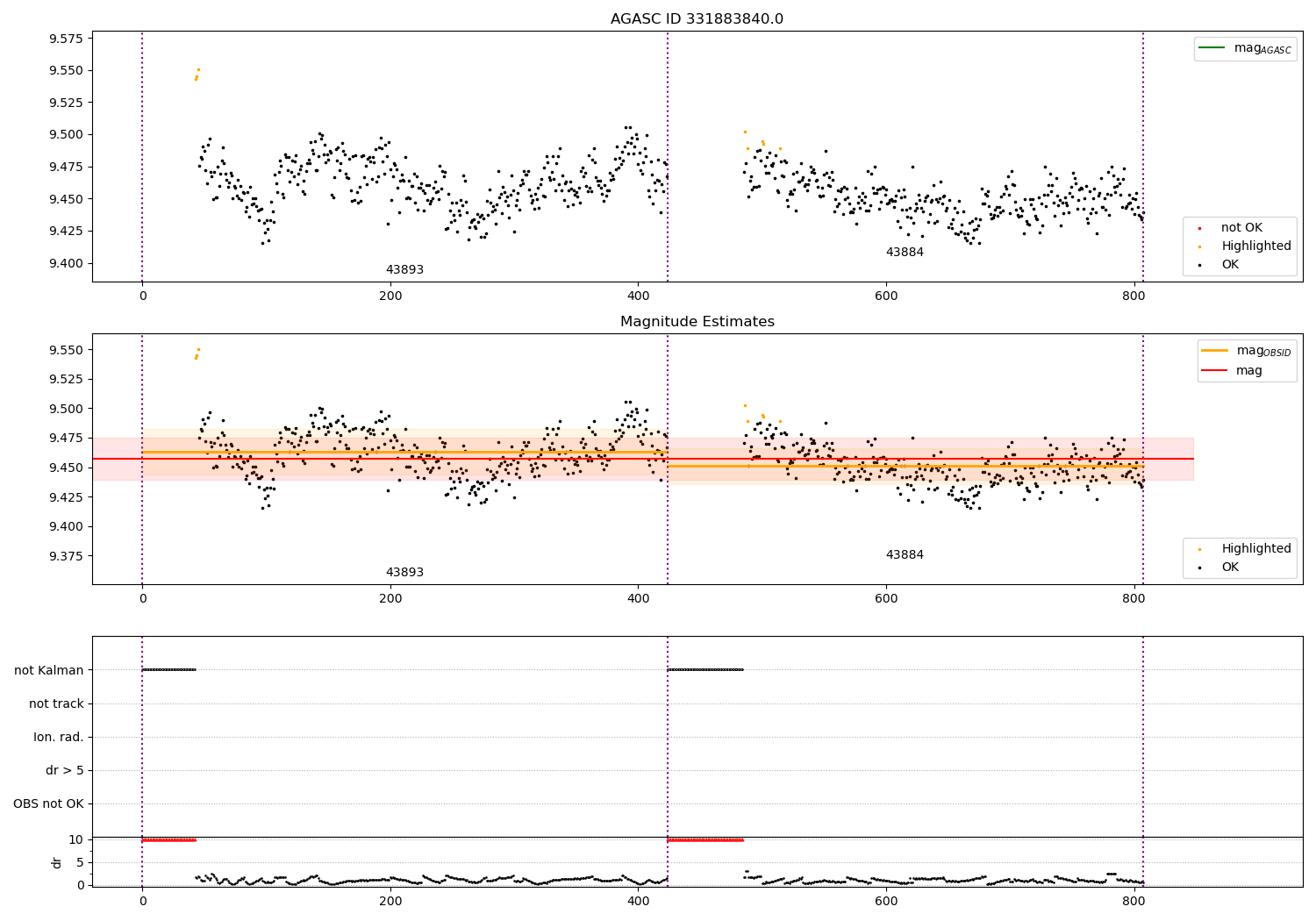Click the 9.525 tick label in middle plot
The width and height of the screenshot is (1316, 921).
pos(64,380)
